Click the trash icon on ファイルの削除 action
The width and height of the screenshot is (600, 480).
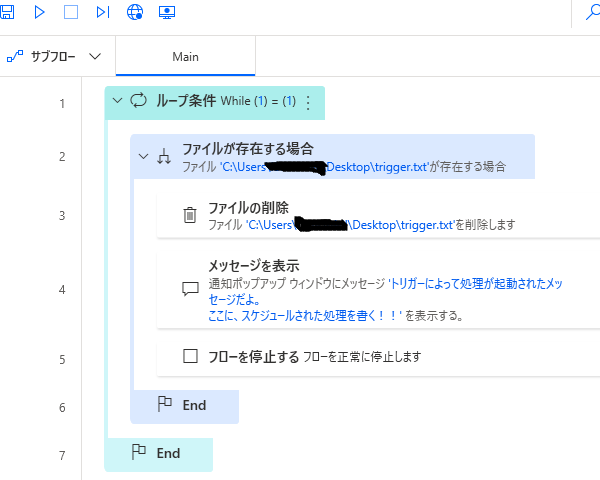190,215
